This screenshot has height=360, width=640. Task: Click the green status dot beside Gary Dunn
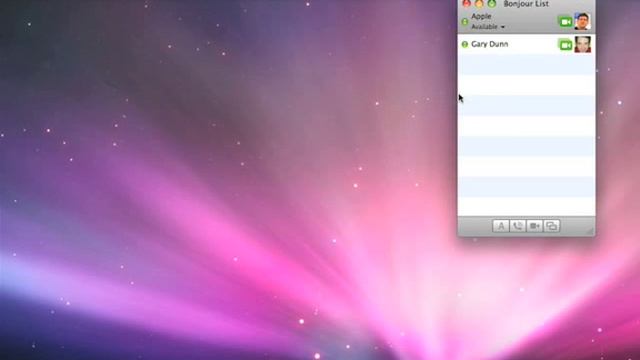pyautogui.click(x=464, y=44)
